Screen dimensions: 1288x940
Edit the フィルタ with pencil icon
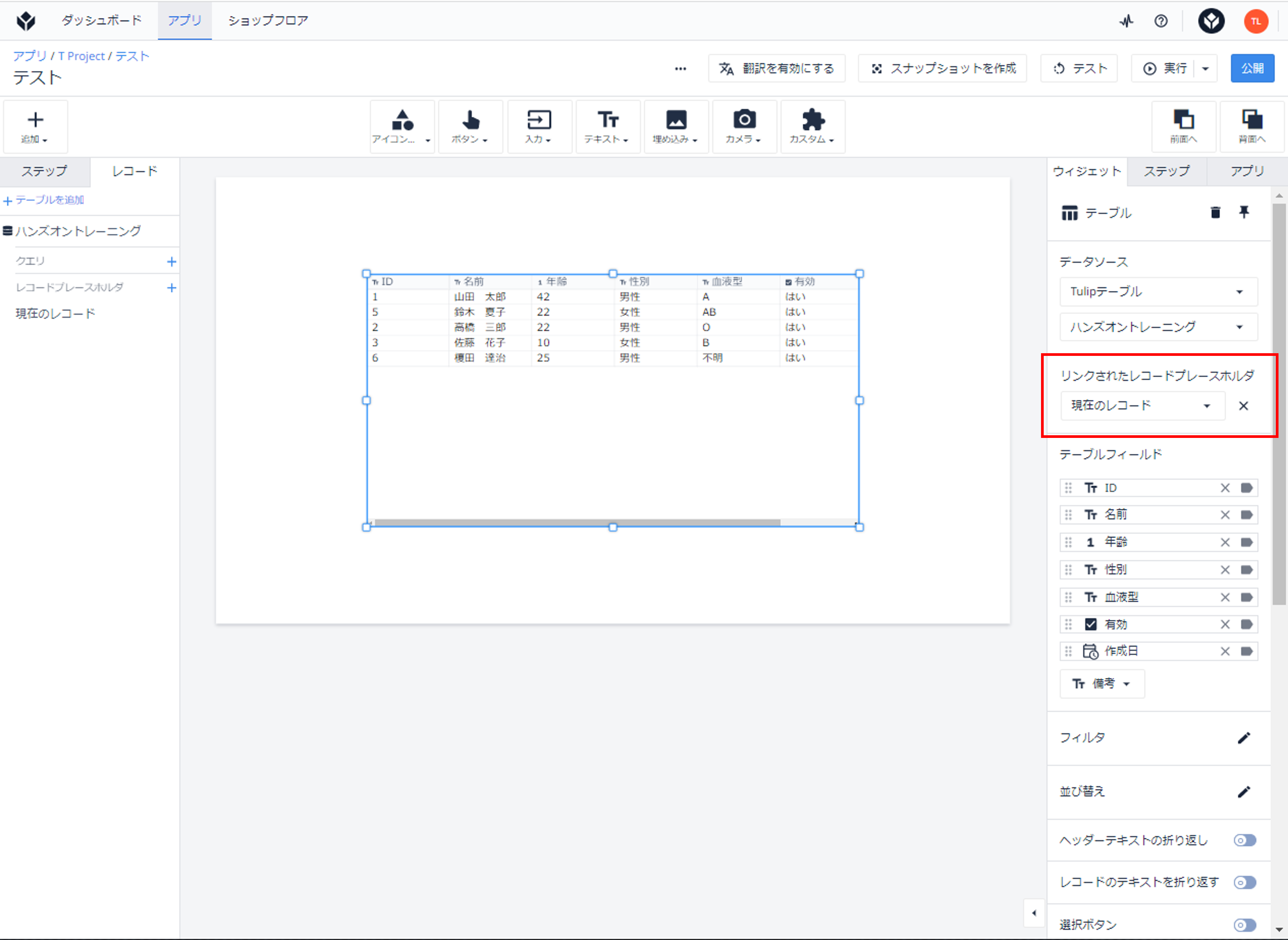click(1244, 738)
